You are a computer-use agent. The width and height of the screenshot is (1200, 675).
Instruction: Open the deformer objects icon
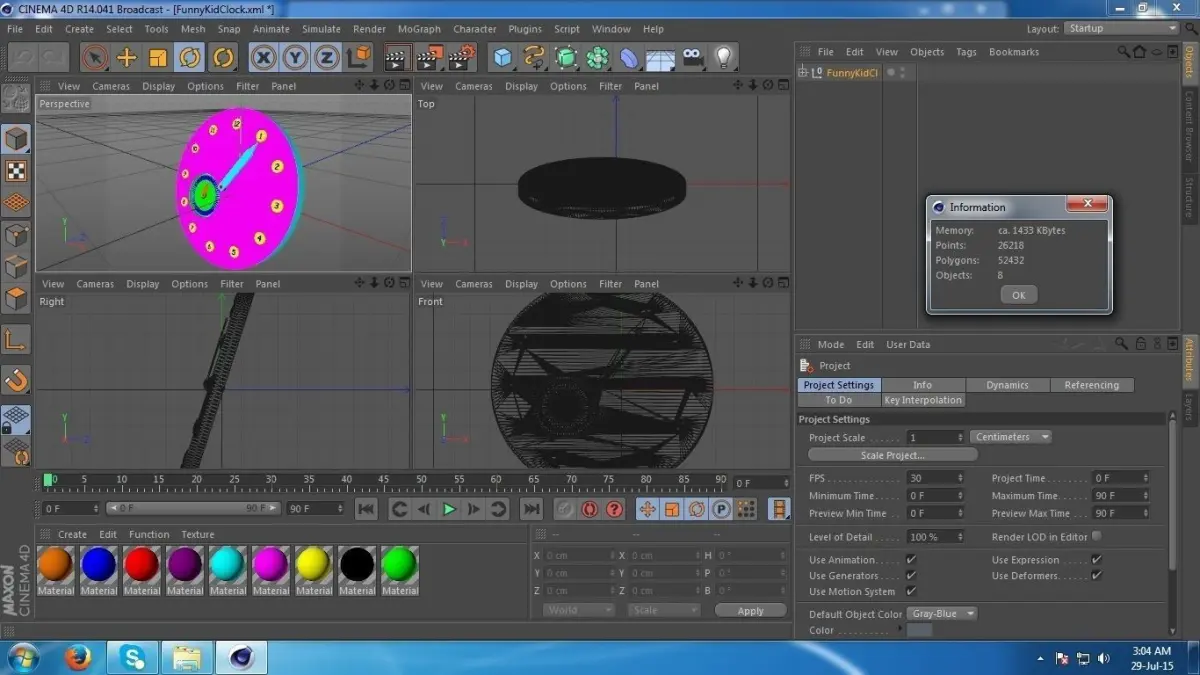click(x=629, y=57)
